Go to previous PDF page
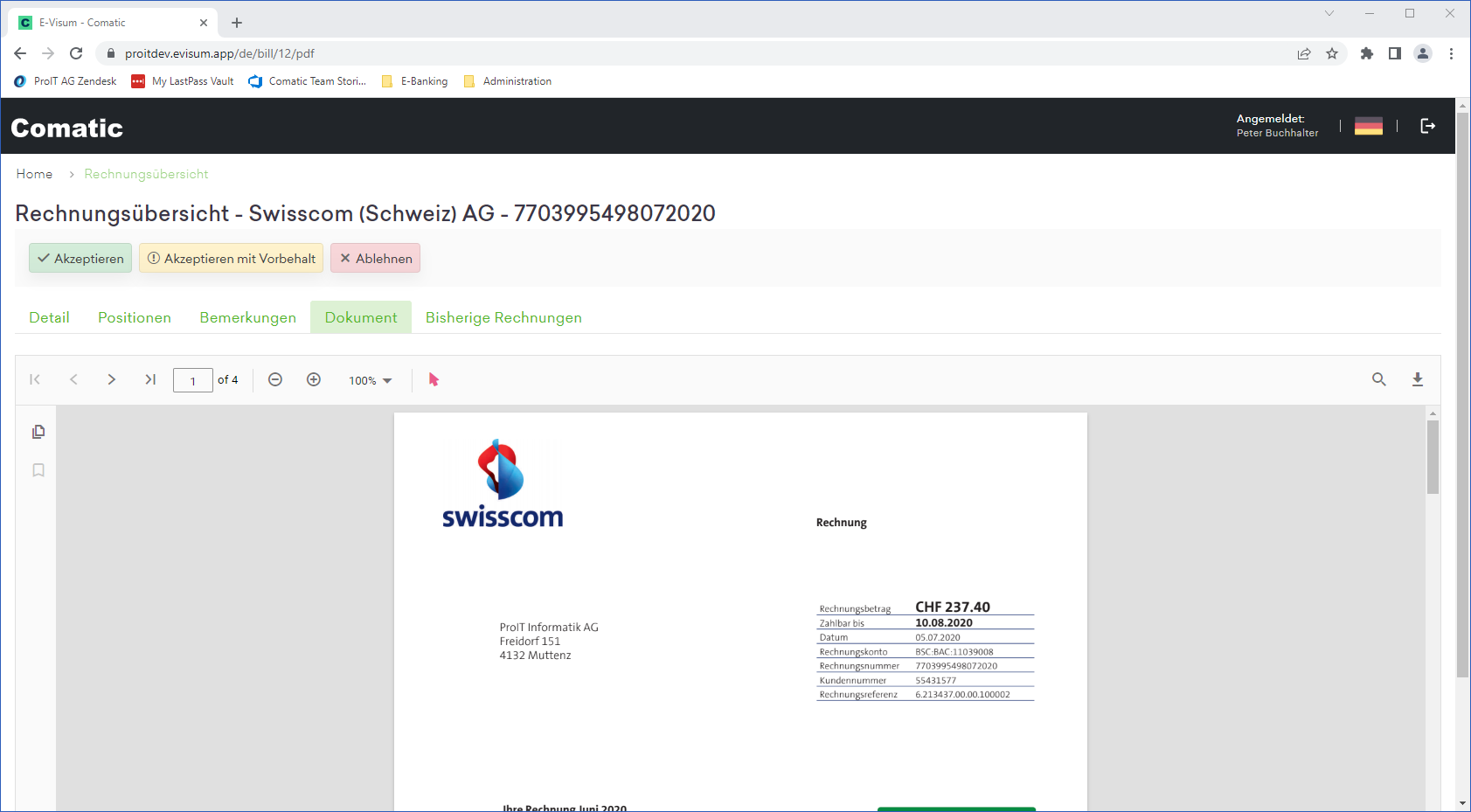The image size is (1471, 812). (73, 379)
